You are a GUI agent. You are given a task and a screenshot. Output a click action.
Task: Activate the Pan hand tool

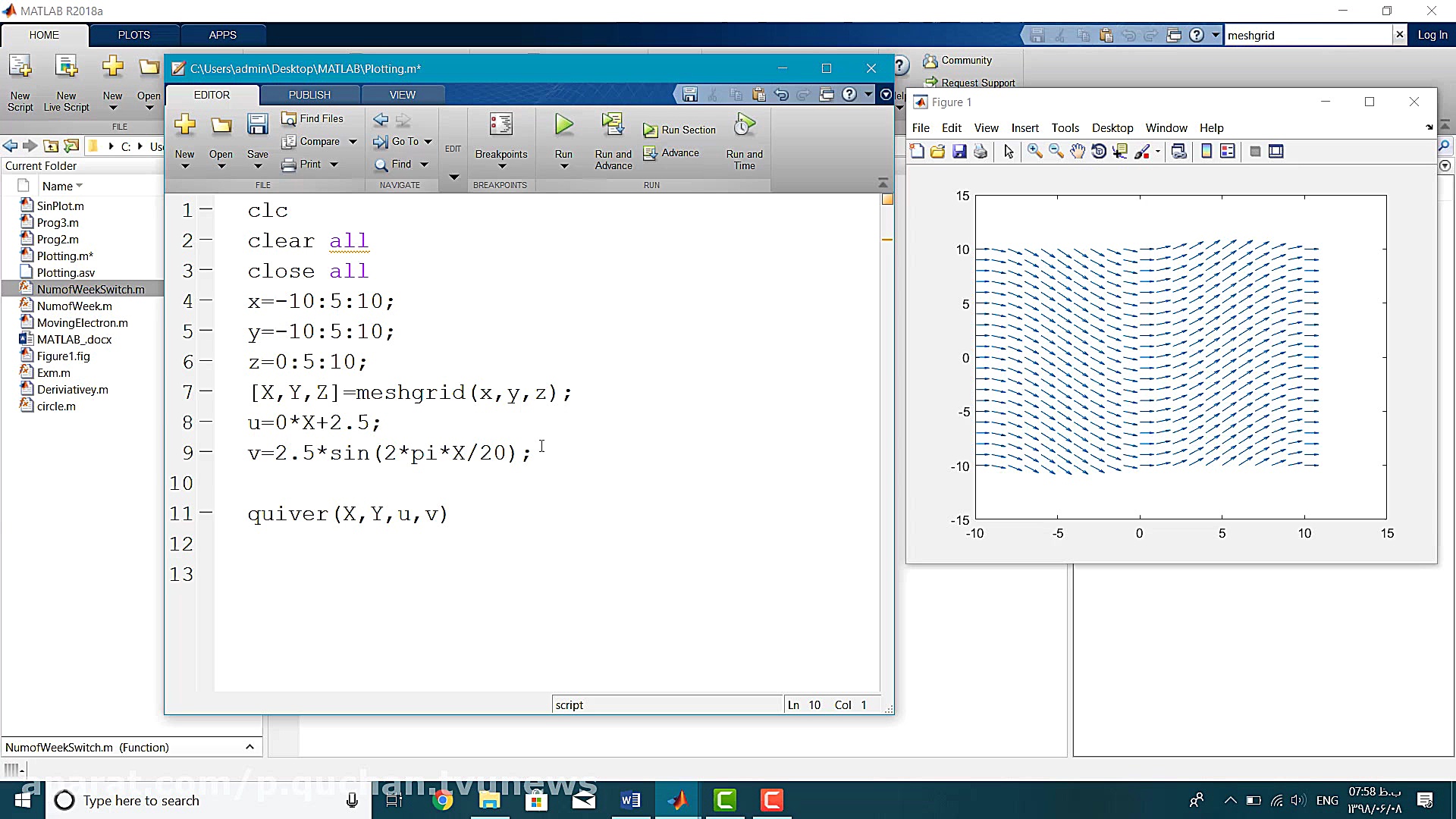pyautogui.click(x=1078, y=152)
